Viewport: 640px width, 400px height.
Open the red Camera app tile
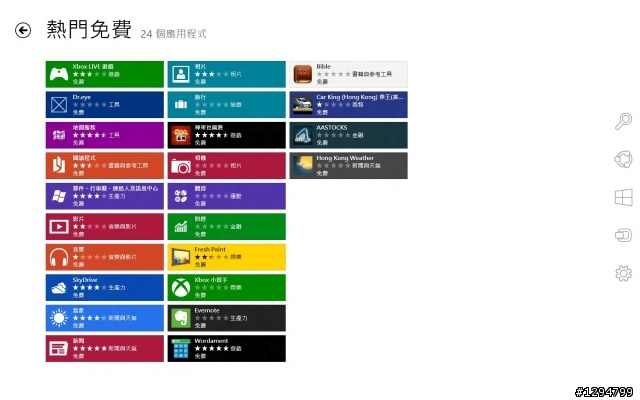pos(227,166)
